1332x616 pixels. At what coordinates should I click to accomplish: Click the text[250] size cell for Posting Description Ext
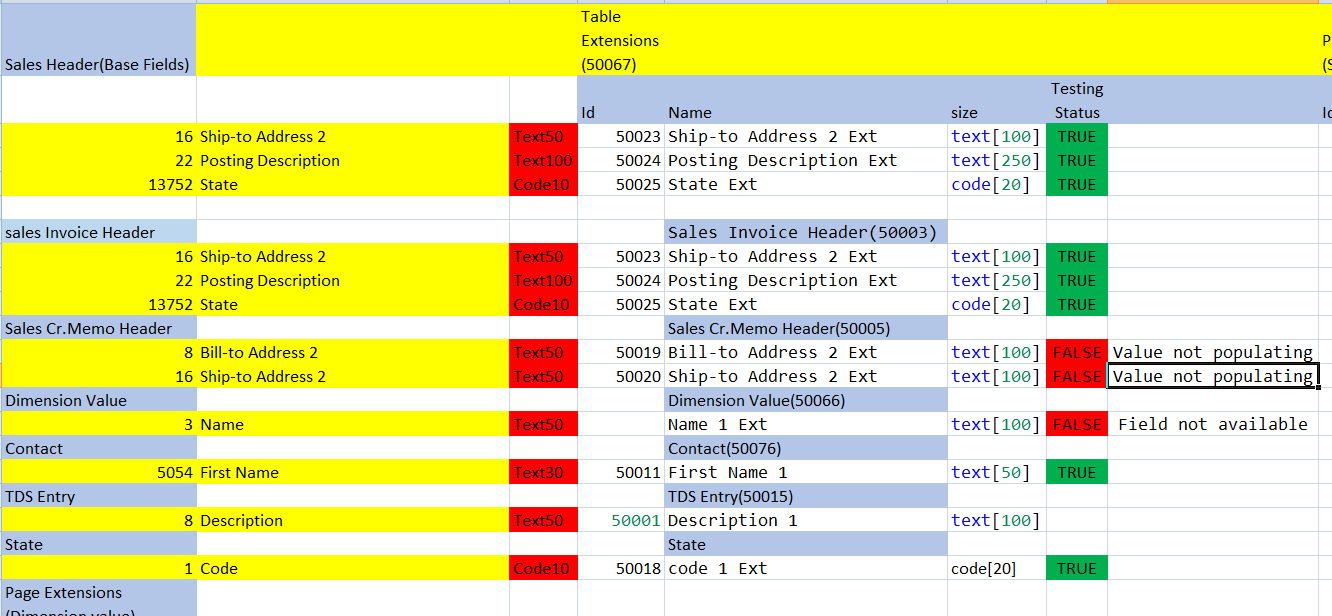(994, 160)
